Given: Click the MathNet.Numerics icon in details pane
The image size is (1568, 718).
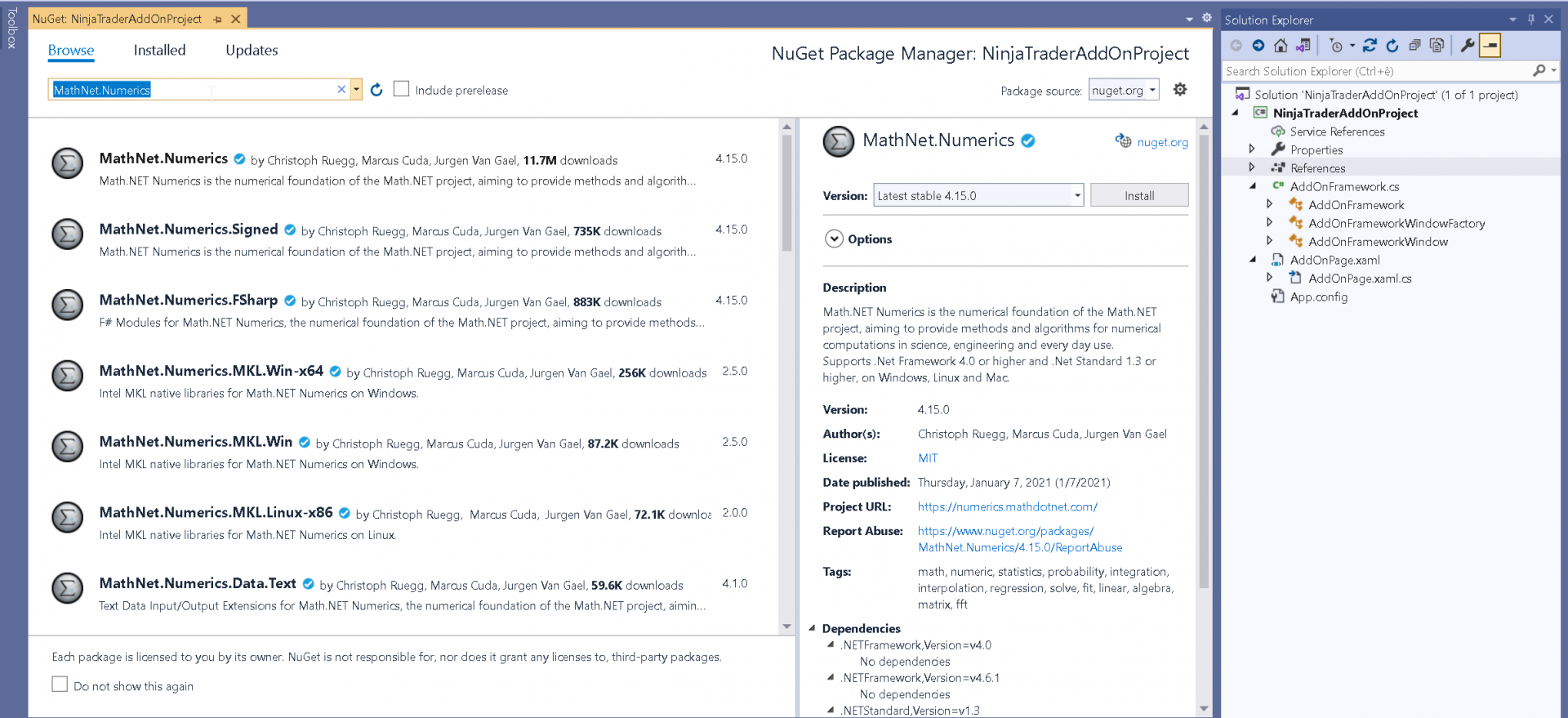Looking at the screenshot, I should [839, 142].
